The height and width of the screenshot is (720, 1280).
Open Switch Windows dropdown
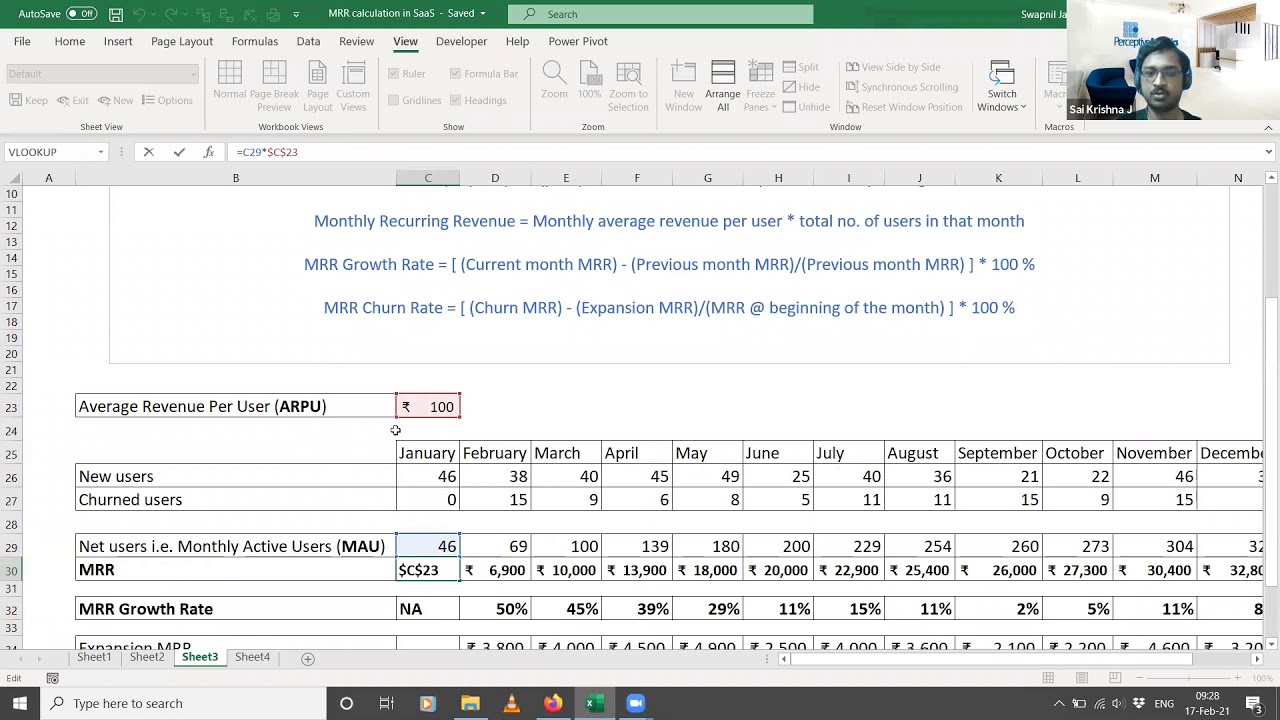(x=1001, y=87)
